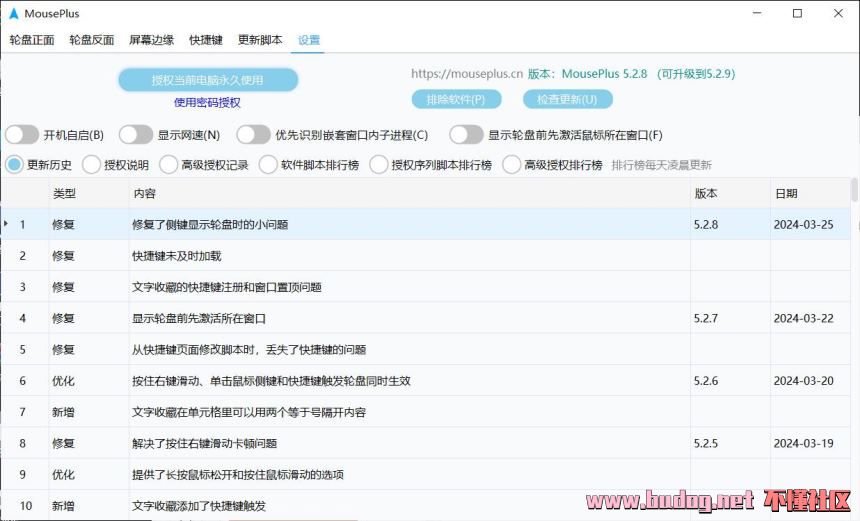Image resolution: width=860 pixels, height=521 pixels.
Task: Click the row 1 current-row arrow indicator
Action: (6, 224)
